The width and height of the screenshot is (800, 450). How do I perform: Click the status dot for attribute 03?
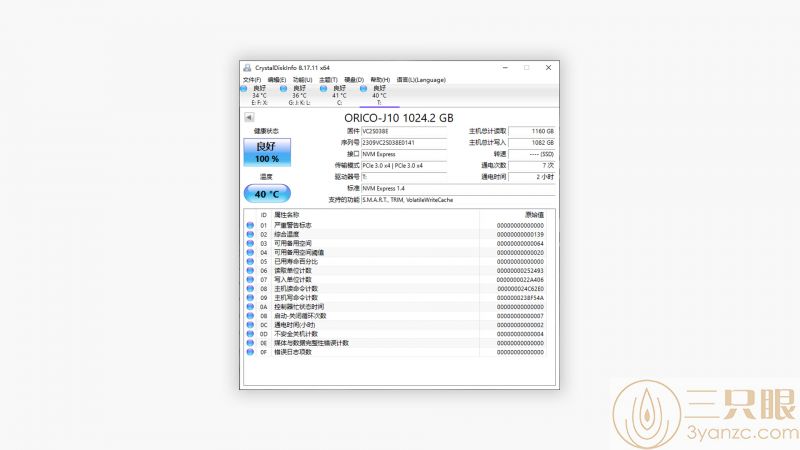point(250,243)
